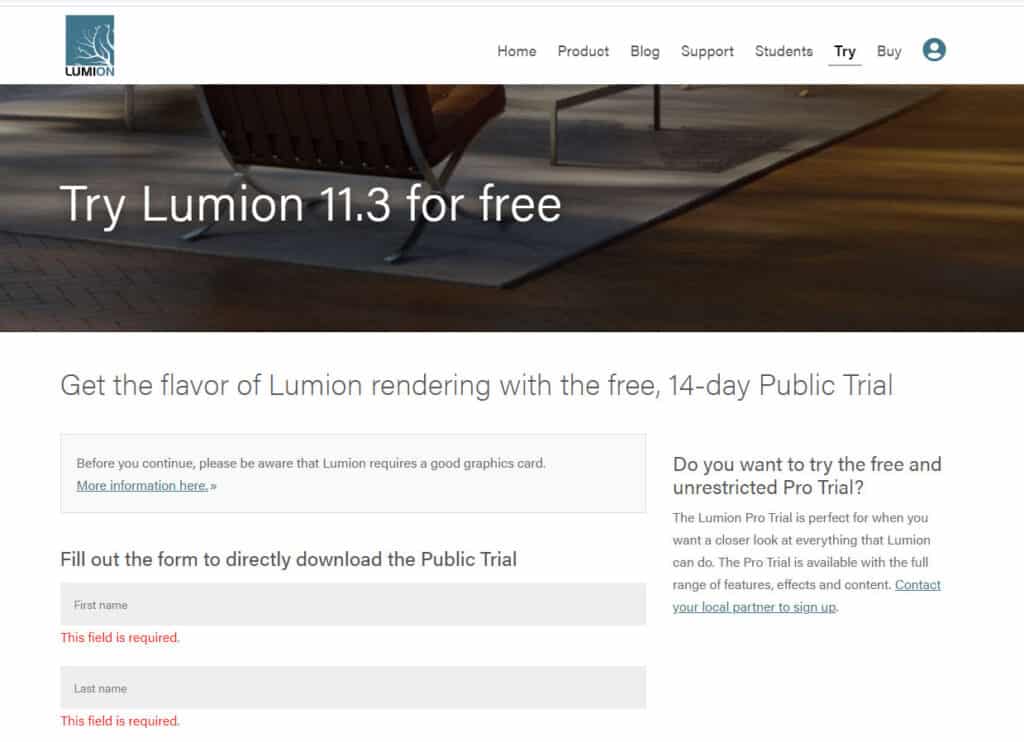Click the graphics card requirement notice box
1024x742 pixels.
pos(353,473)
